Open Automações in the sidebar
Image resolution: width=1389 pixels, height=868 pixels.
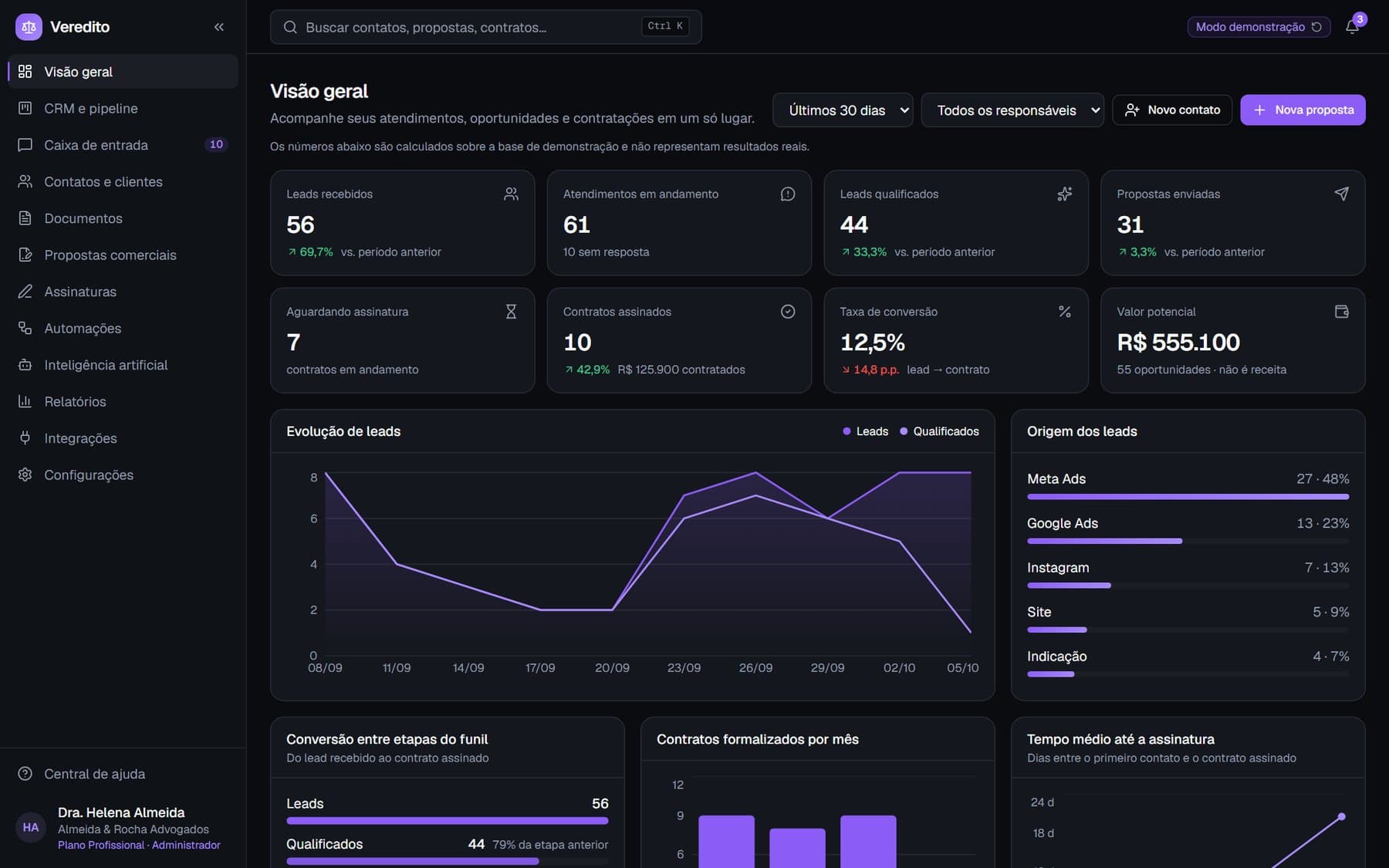click(123, 329)
